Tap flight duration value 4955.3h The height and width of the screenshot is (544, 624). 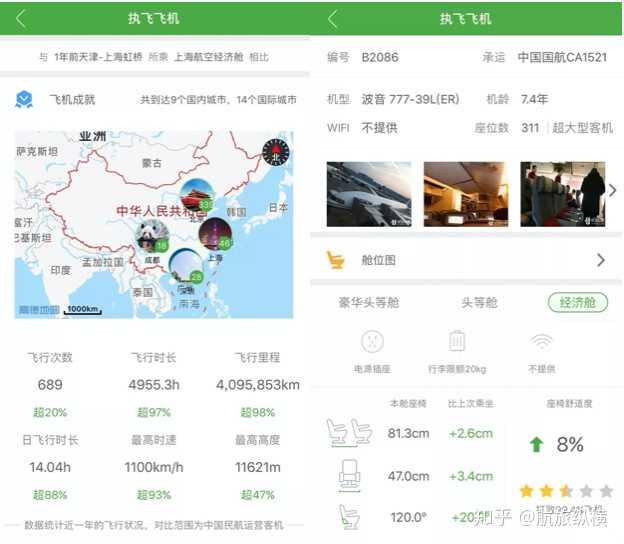tap(154, 385)
